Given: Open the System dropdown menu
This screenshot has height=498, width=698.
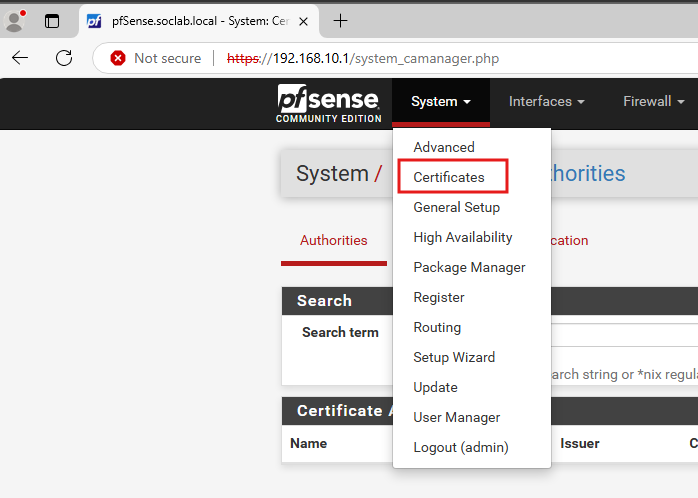Looking at the screenshot, I should (x=441, y=101).
